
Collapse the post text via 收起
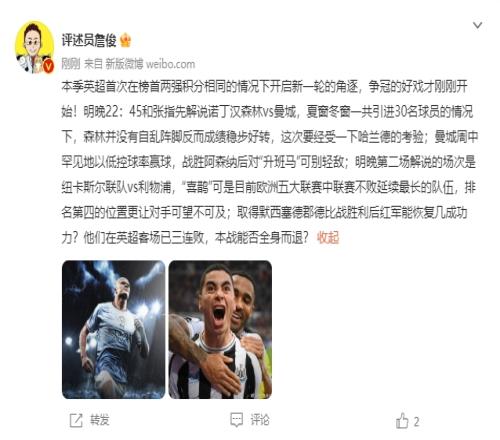(328, 238)
